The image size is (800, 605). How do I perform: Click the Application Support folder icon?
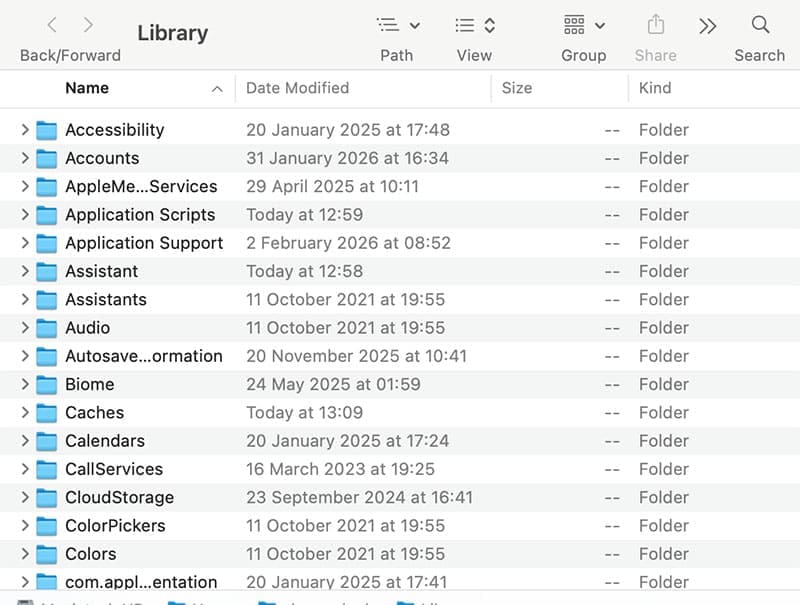tap(46, 243)
